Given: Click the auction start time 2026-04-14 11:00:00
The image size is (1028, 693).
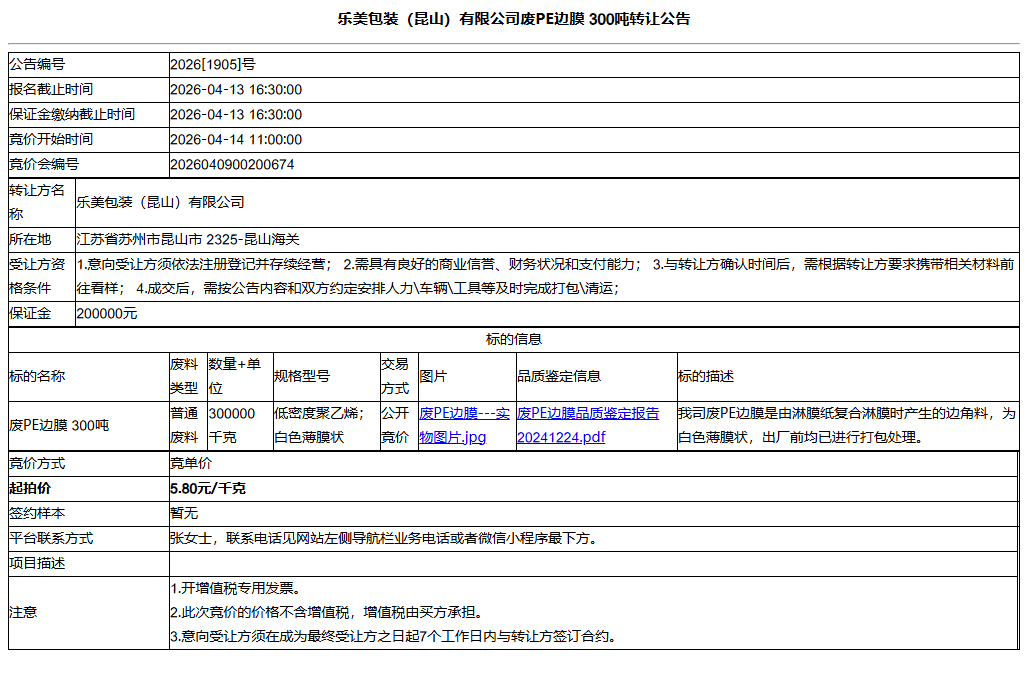Looking at the screenshot, I should (x=236, y=140).
